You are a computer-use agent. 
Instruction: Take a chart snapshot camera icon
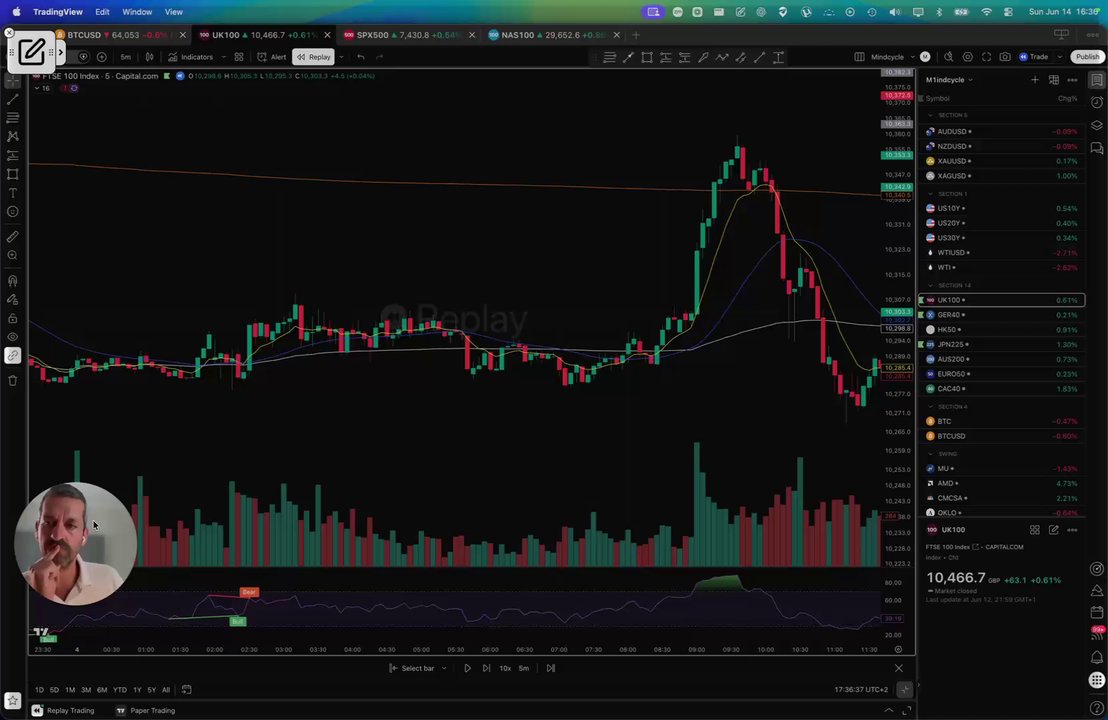pyautogui.click(x=1005, y=57)
